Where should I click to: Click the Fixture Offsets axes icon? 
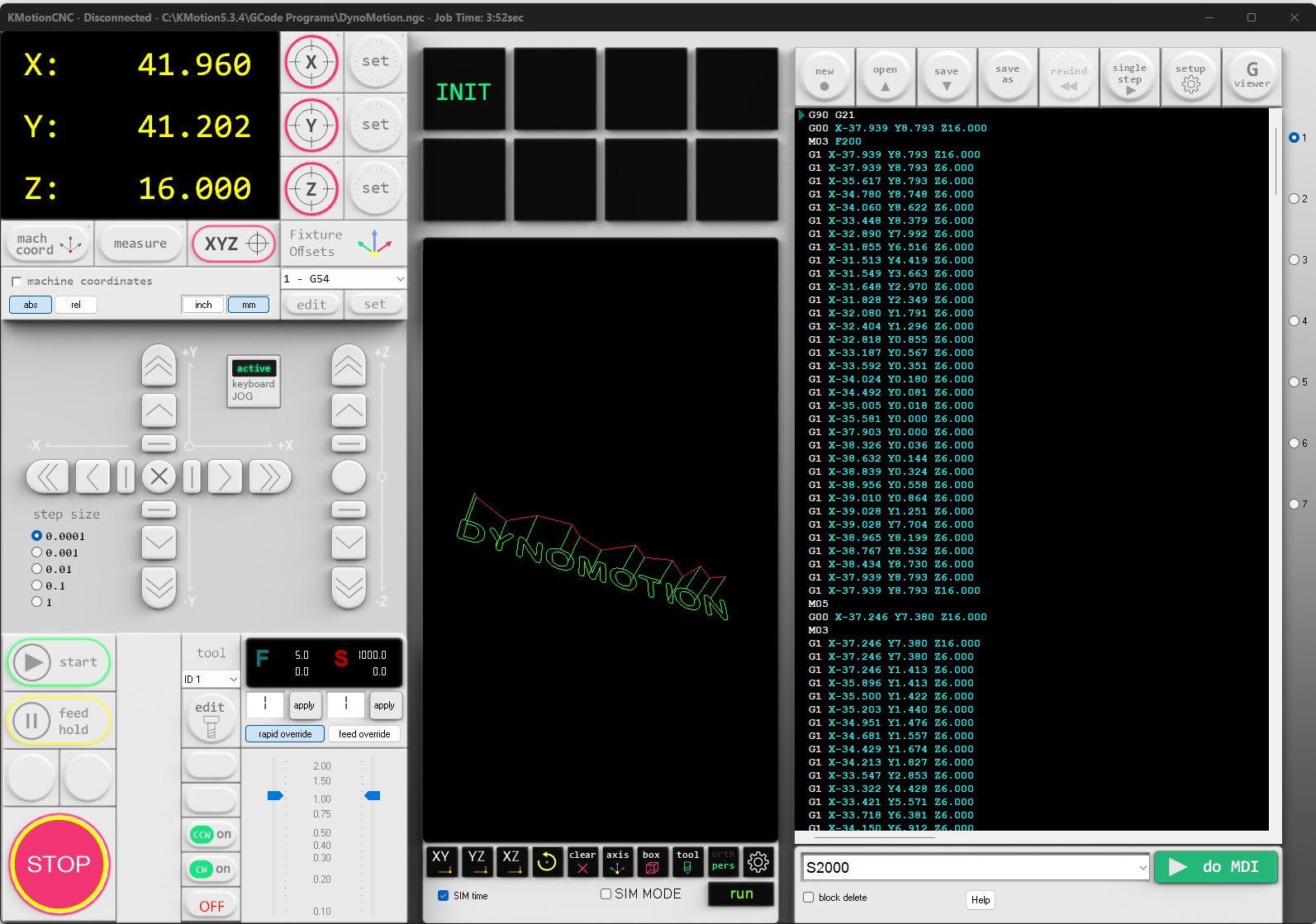(374, 244)
